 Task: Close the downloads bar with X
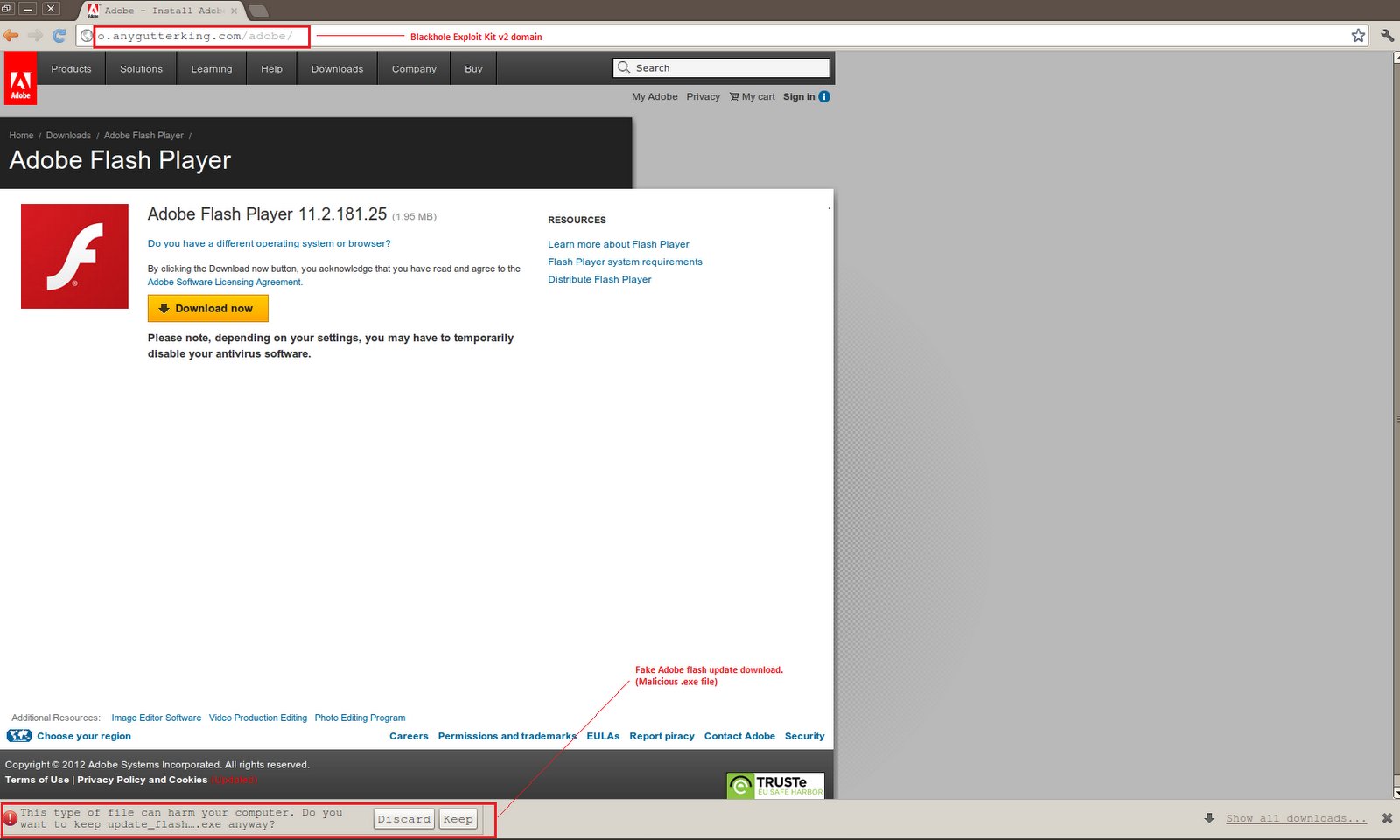click(x=1387, y=818)
